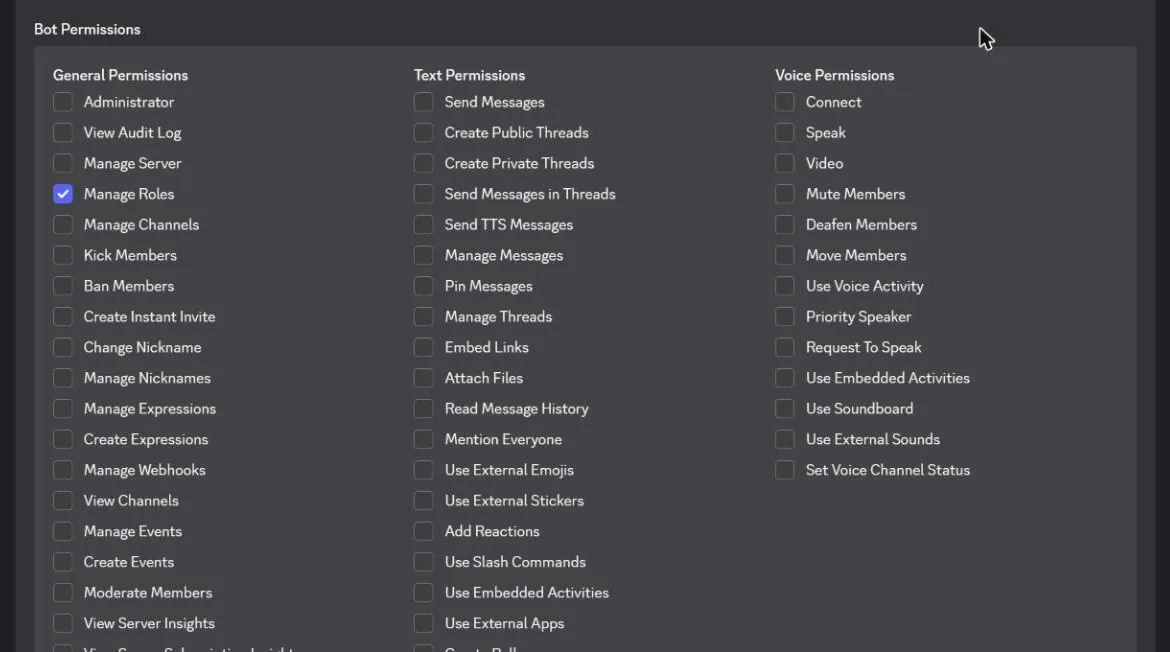1170x652 pixels.
Task: Tick the Create Events checkbox
Action: pos(63,562)
